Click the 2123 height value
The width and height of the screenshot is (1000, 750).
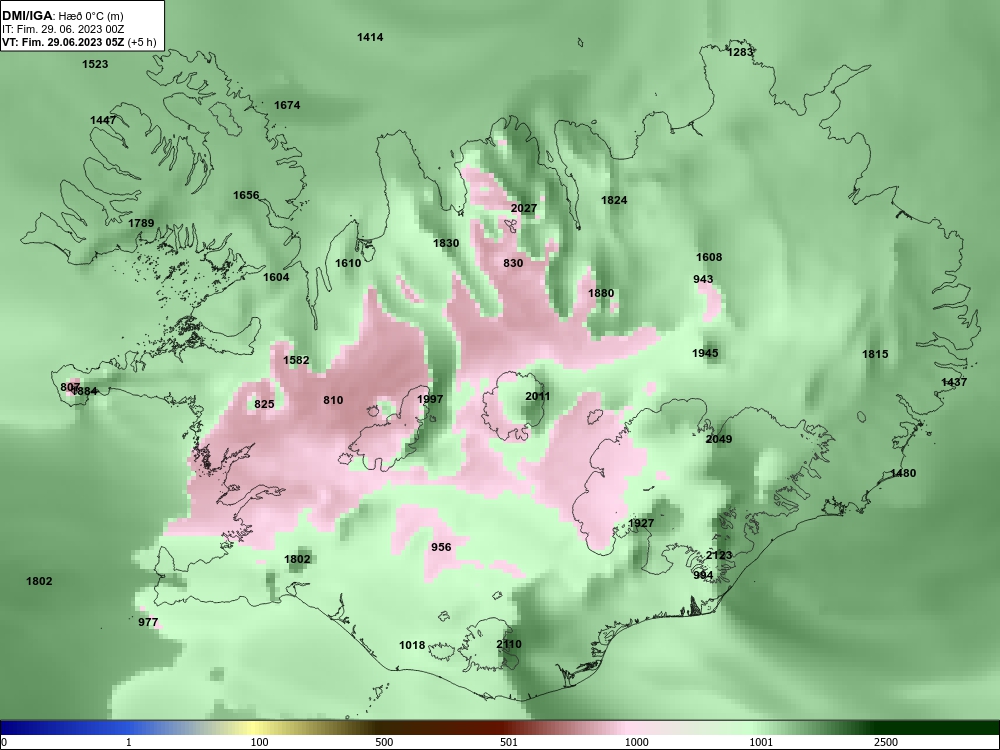pyautogui.click(x=719, y=555)
